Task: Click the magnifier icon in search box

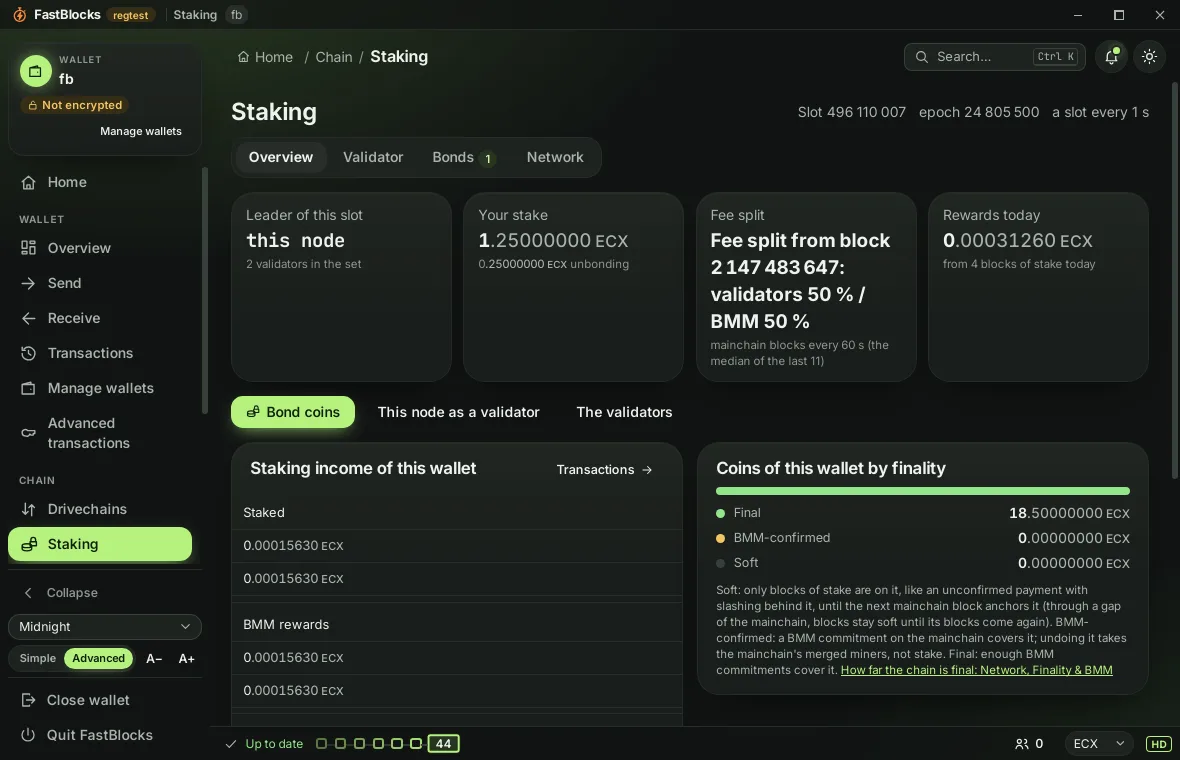Action: [921, 57]
